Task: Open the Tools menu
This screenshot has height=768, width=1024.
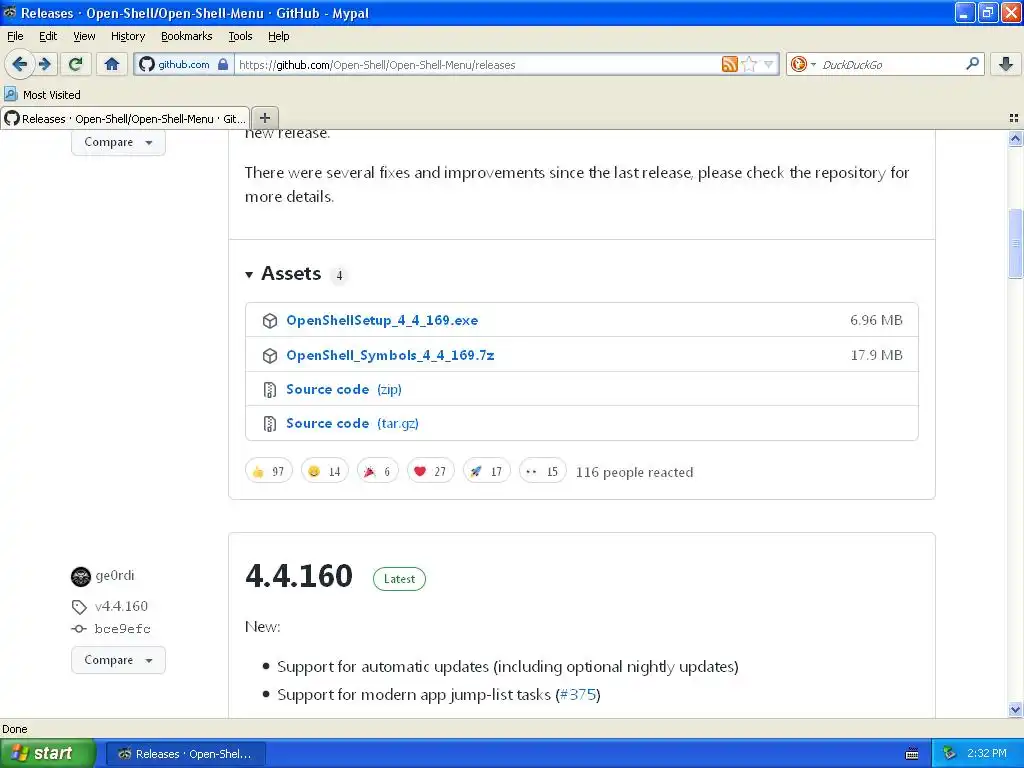Action: 240,36
